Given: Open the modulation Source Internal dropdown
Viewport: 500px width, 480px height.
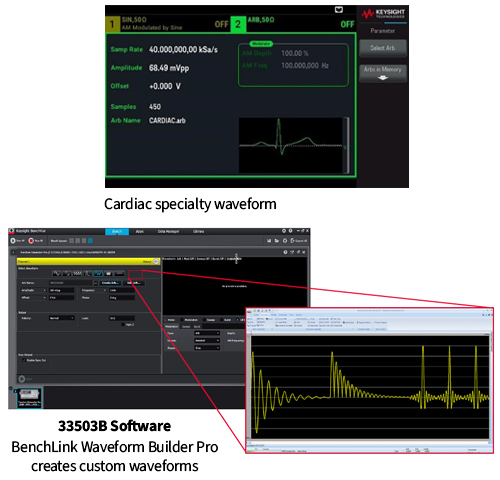Looking at the screenshot, I should (207, 340).
